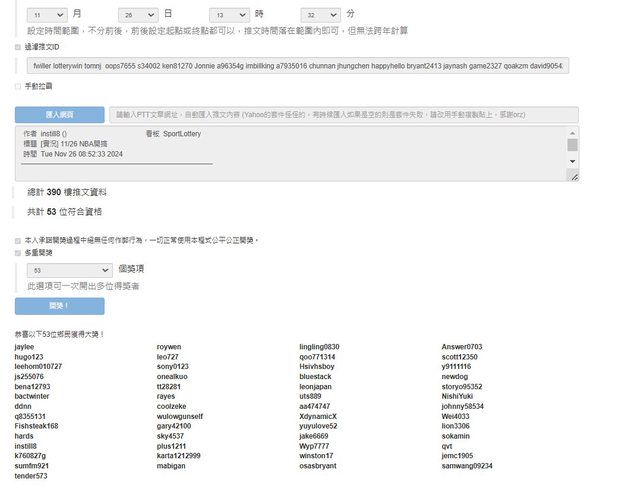Enable the 過濾推文ID checkbox
640x488 pixels.
pyautogui.click(x=18, y=46)
